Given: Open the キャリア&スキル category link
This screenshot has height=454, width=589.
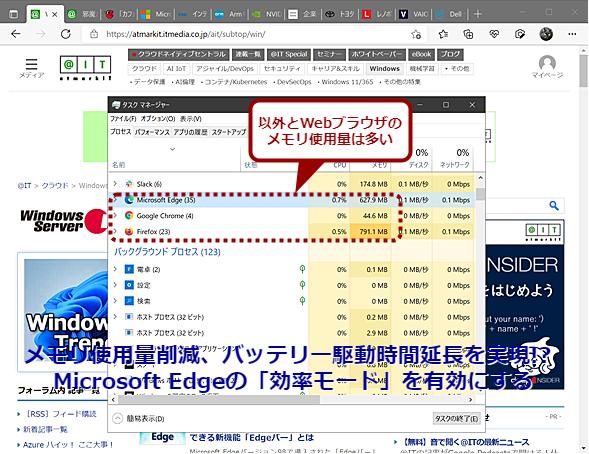Looking at the screenshot, I should (336, 69).
